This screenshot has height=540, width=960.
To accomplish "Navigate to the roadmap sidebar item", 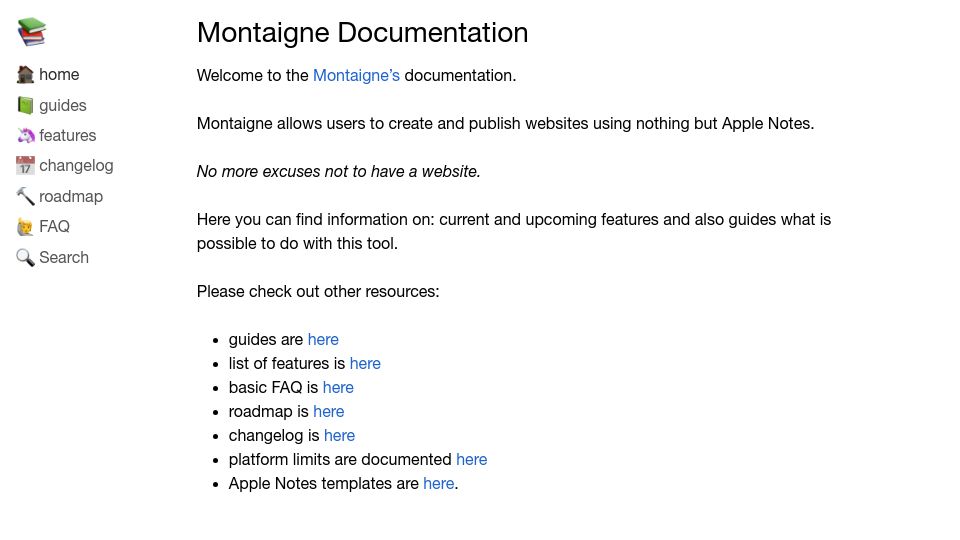I will click(x=71, y=197).
